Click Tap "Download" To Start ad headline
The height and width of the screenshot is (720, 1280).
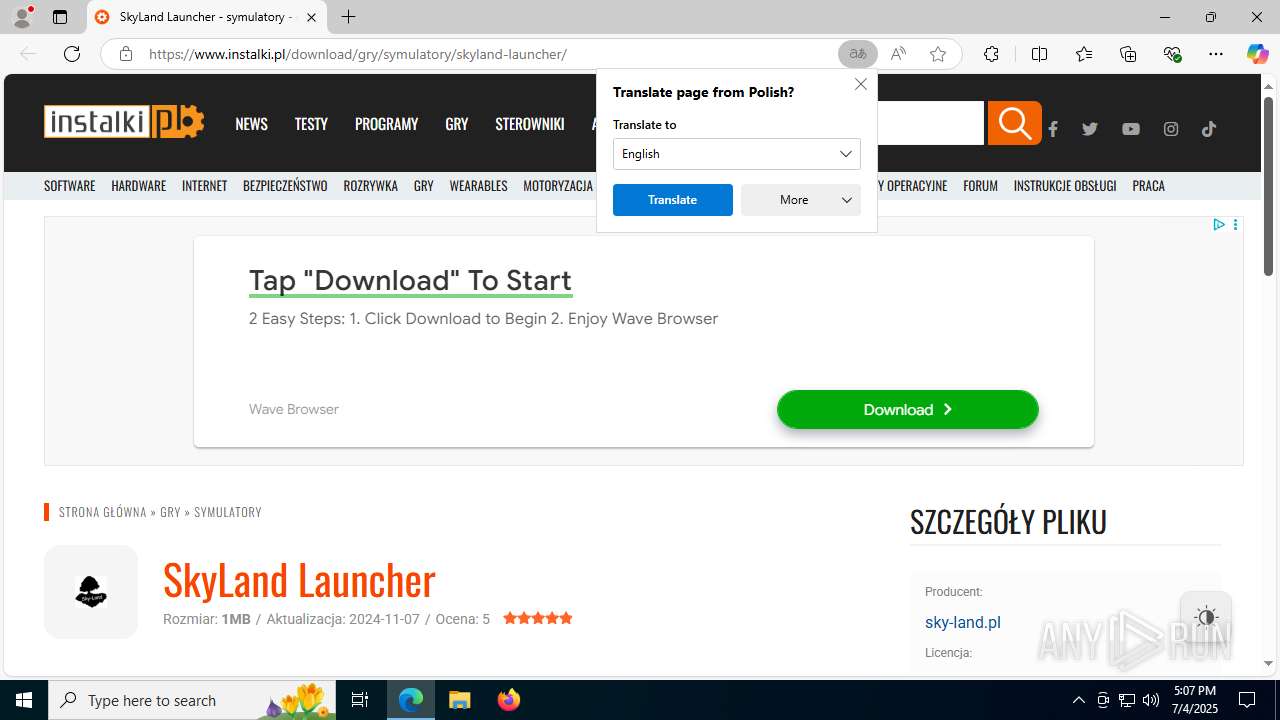coord(410,281)
